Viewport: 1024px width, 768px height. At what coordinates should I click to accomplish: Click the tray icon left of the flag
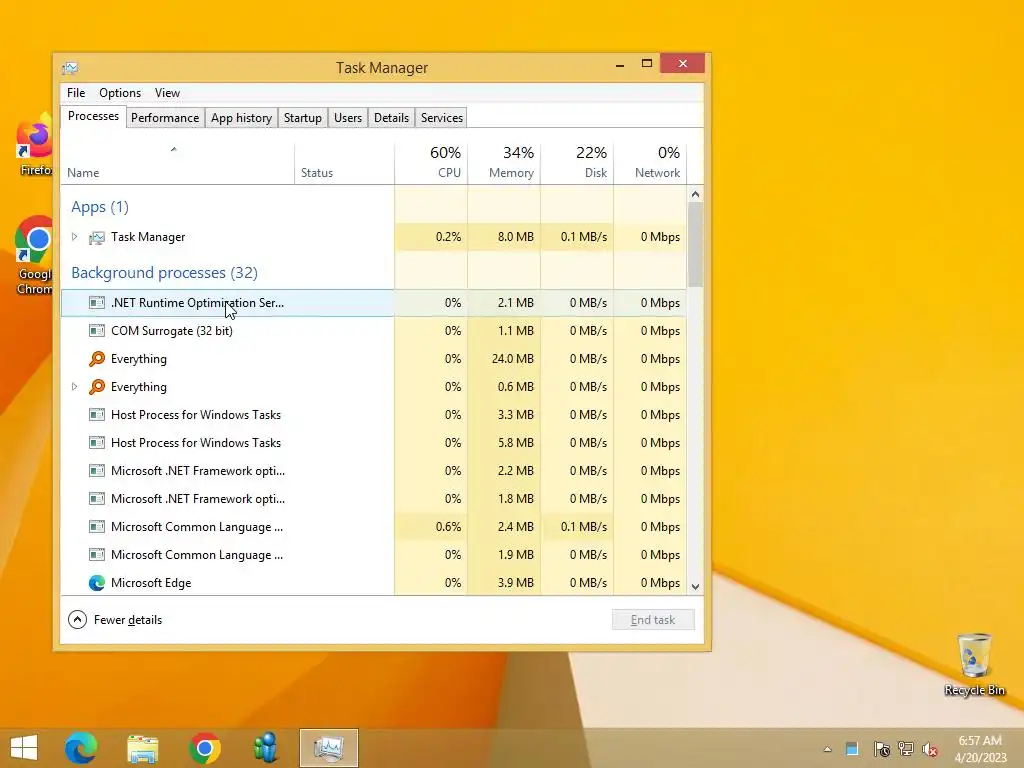pyautogui.click(x=852, y=749)
